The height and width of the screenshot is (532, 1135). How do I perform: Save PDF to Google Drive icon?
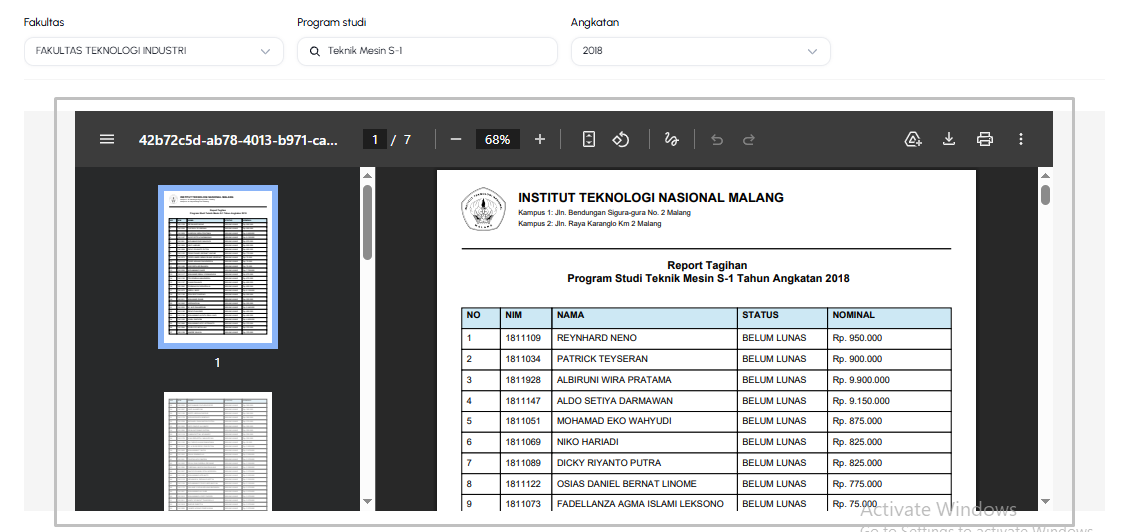pos(914,139)
